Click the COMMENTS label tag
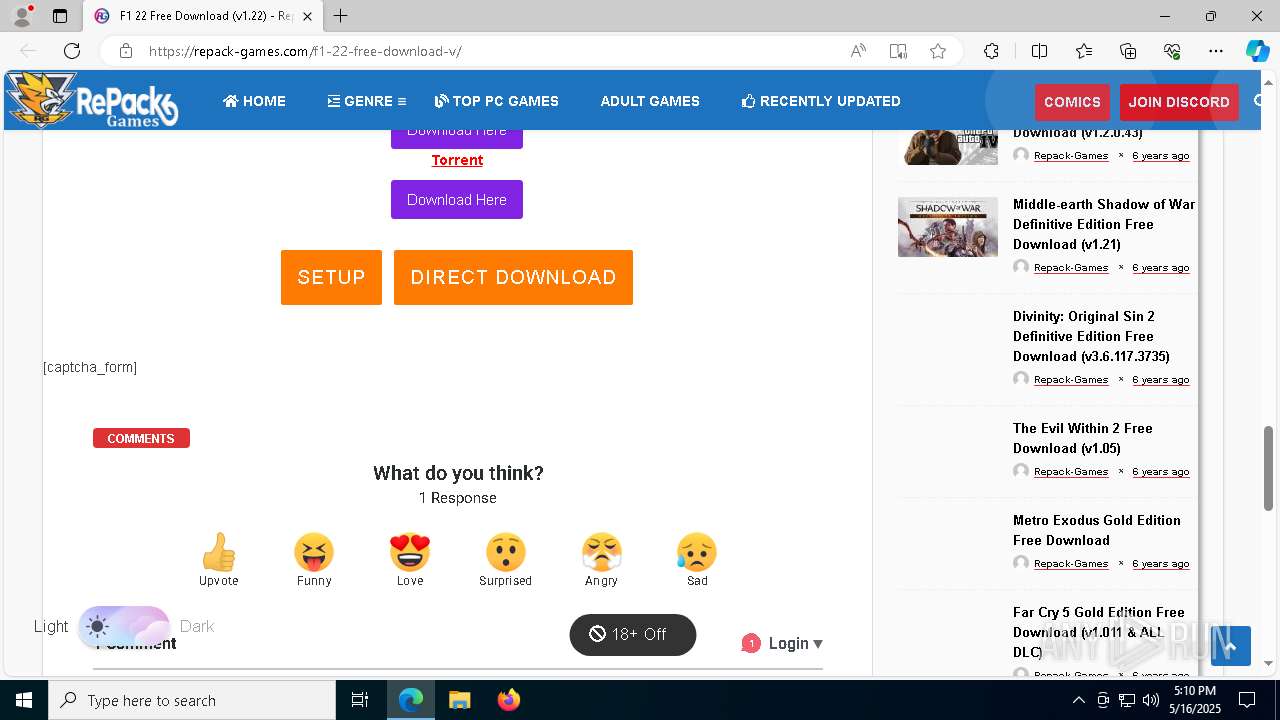Screen dimensions: 1280x720 point(141,438)
